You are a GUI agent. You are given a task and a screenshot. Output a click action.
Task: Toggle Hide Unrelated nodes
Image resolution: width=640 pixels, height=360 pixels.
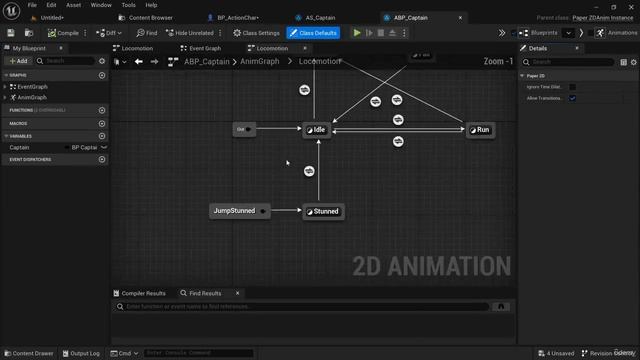190,33
